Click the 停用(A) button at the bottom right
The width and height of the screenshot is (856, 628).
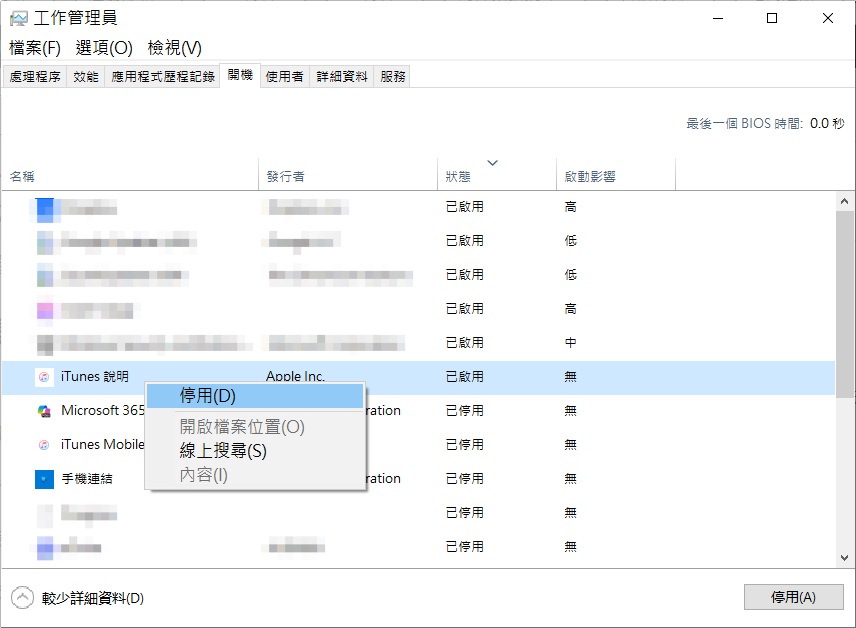click(793, 597)
